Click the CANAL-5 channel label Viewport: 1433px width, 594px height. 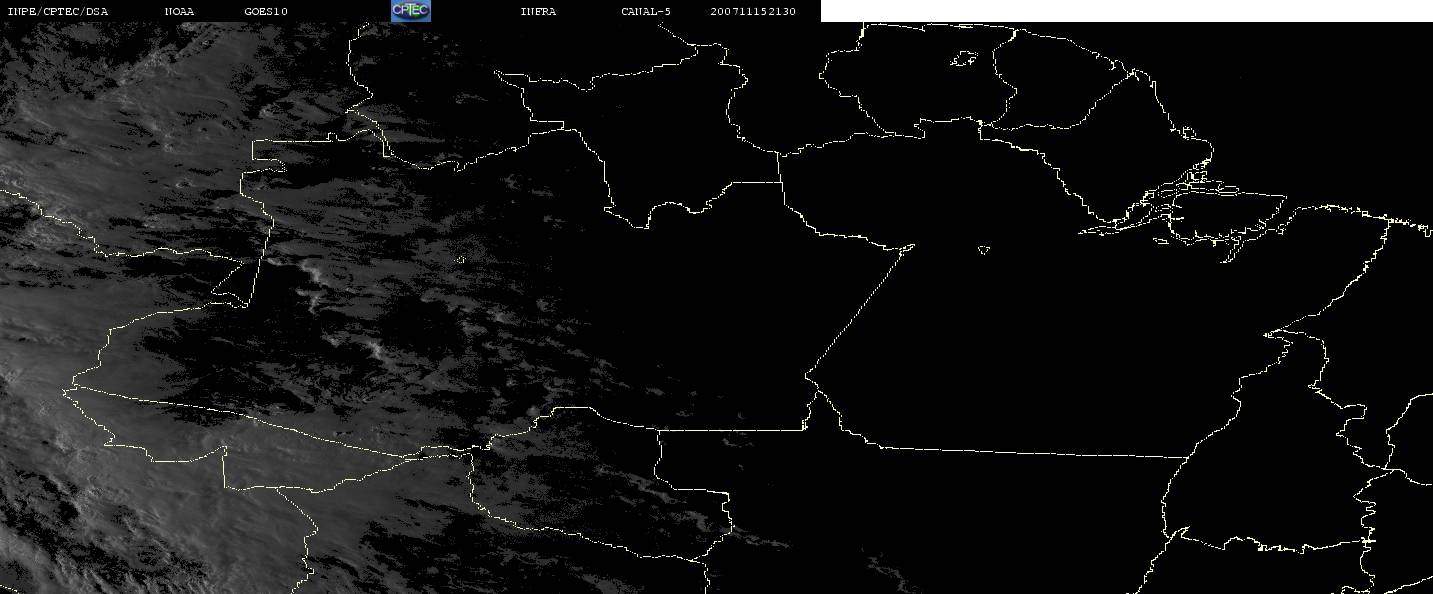coord(646,12)
